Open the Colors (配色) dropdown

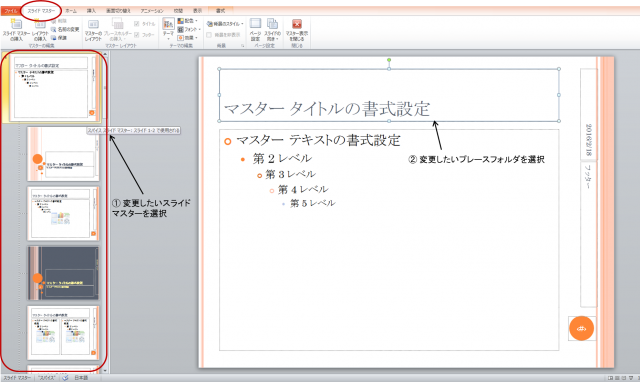point(188,21)
